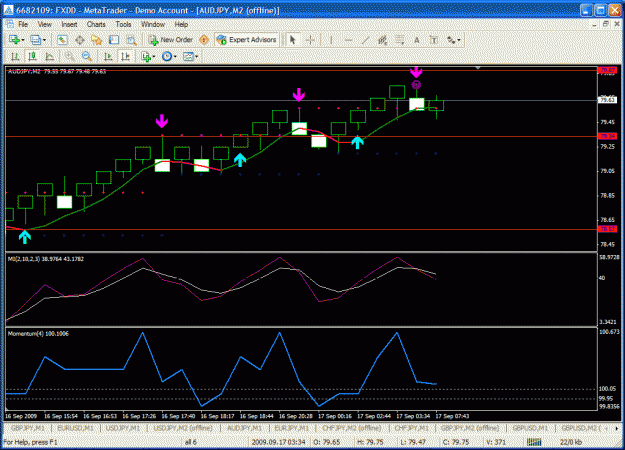The width and height of the screenshot is (625, 450).
Task: Toggle chart shift
Action: tap(125, 57)
